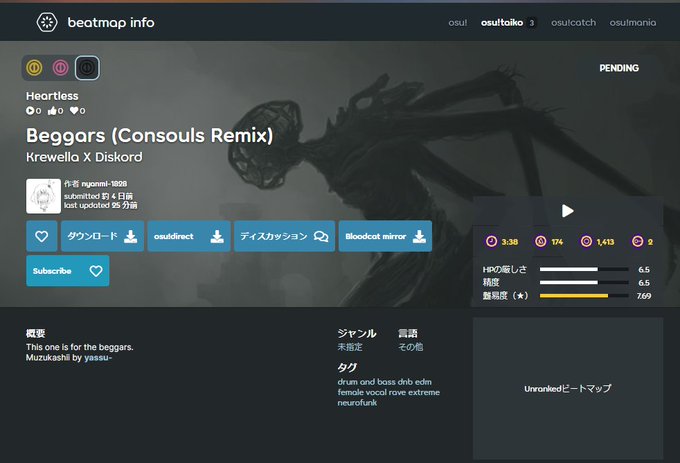Click the HPの厳しさ stat bar
The width and height of the screenshot is (680, 463).
click(584, 269)
